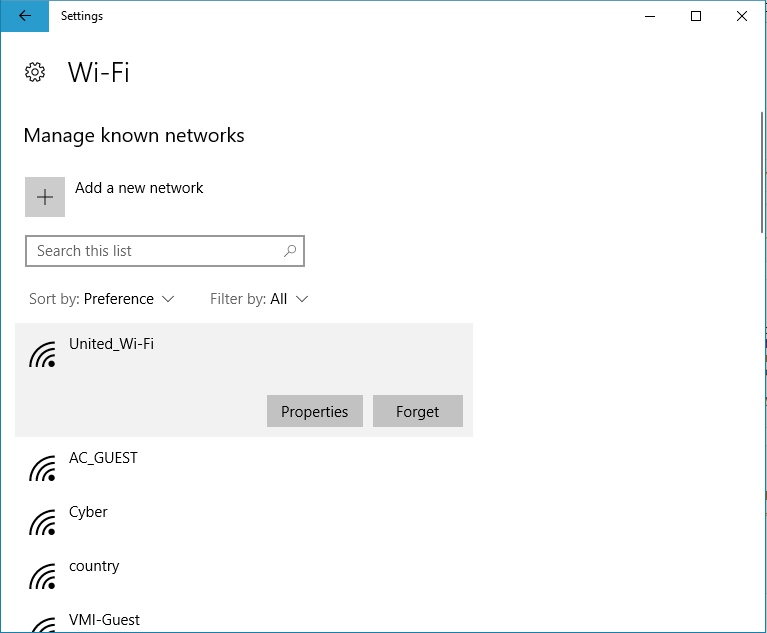Select the United_Wi-Fi network name
The width and height of the screenshot is (767, 633).
[112, 344]
